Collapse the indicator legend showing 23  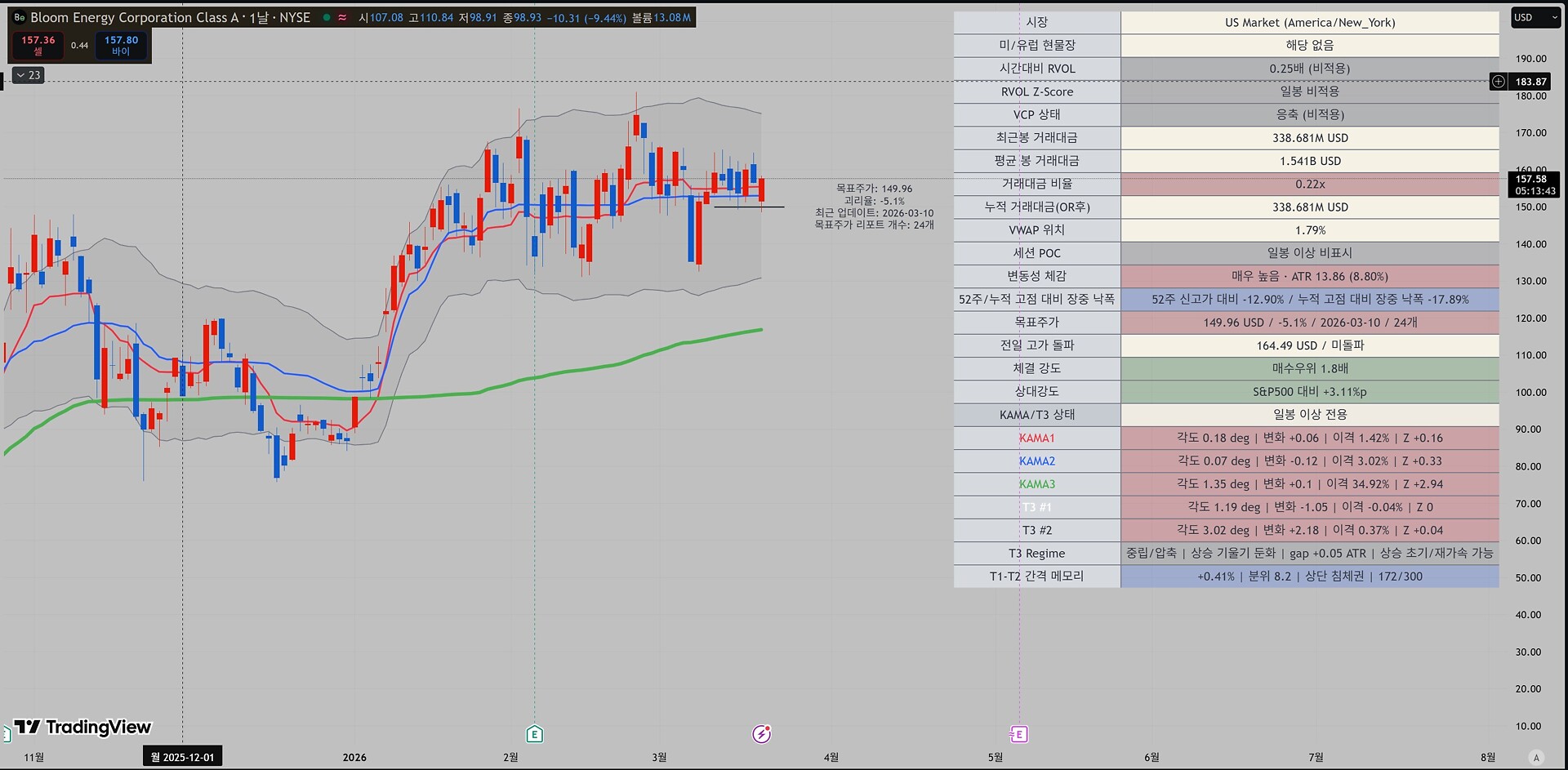coord(28,75)
